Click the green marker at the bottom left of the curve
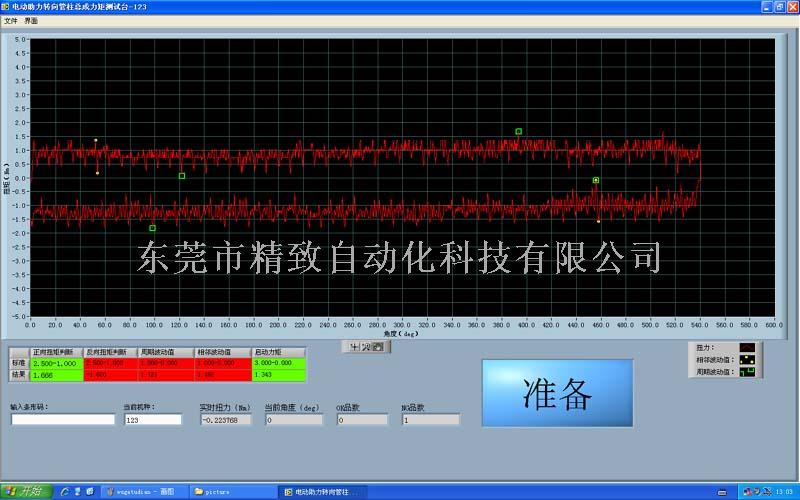Screen dimensions: 800x500 pyautogui.click(x=152, y=228)
